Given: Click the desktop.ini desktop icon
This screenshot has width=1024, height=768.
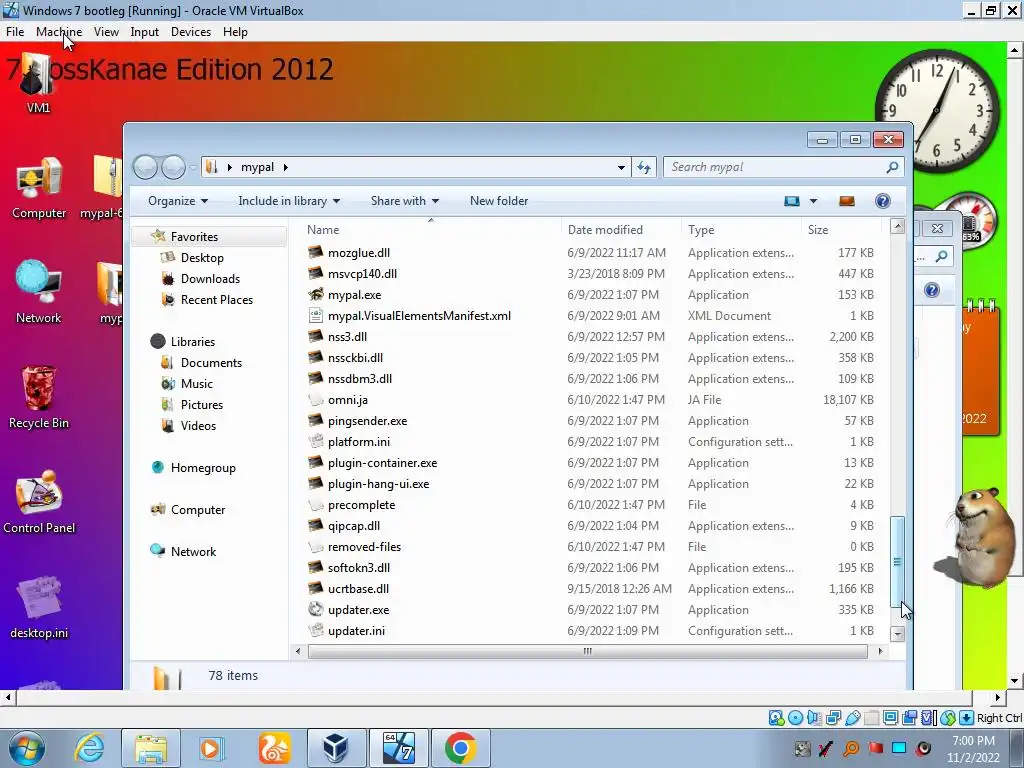Looking at the screenshot, I should click(x=39, y=607).
